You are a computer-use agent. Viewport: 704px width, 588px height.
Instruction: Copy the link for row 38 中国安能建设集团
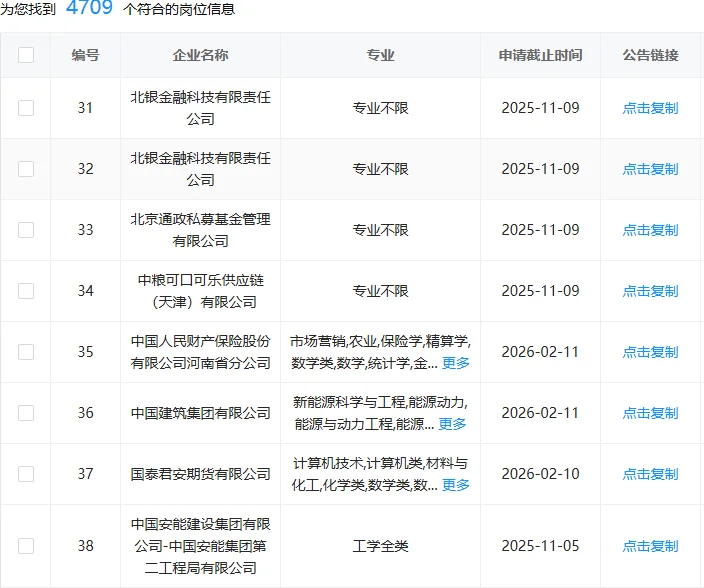[650, 546]
